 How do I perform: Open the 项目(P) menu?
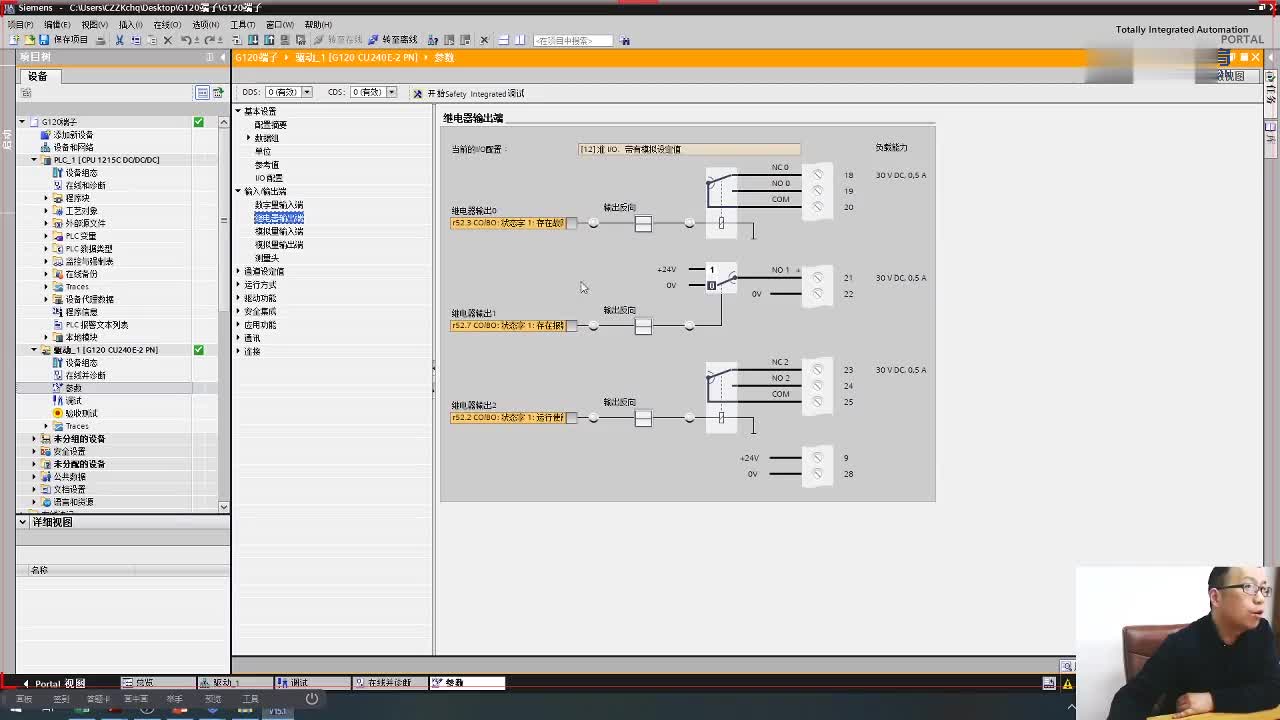[x=19, y=24]
